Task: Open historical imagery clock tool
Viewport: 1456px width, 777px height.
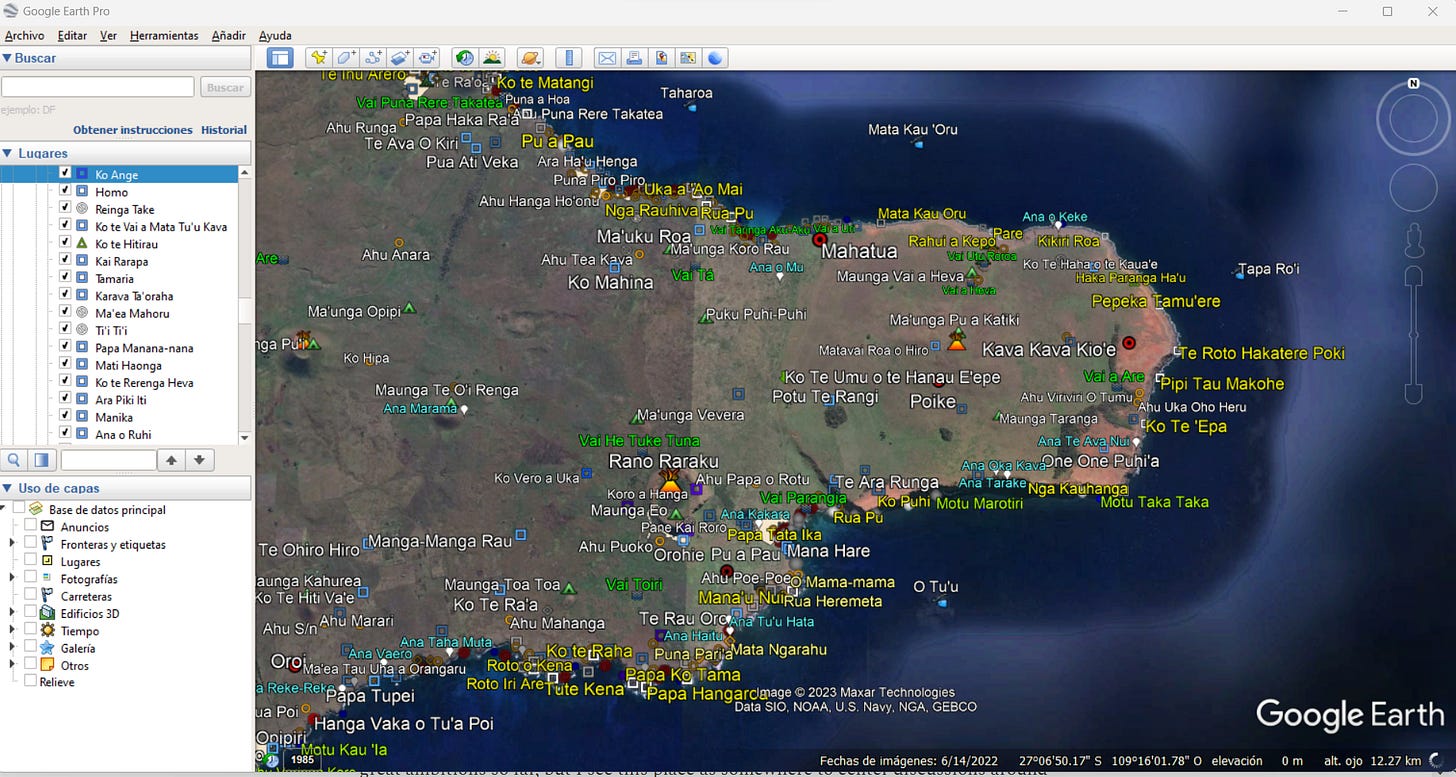Action: tap(464, 58)
